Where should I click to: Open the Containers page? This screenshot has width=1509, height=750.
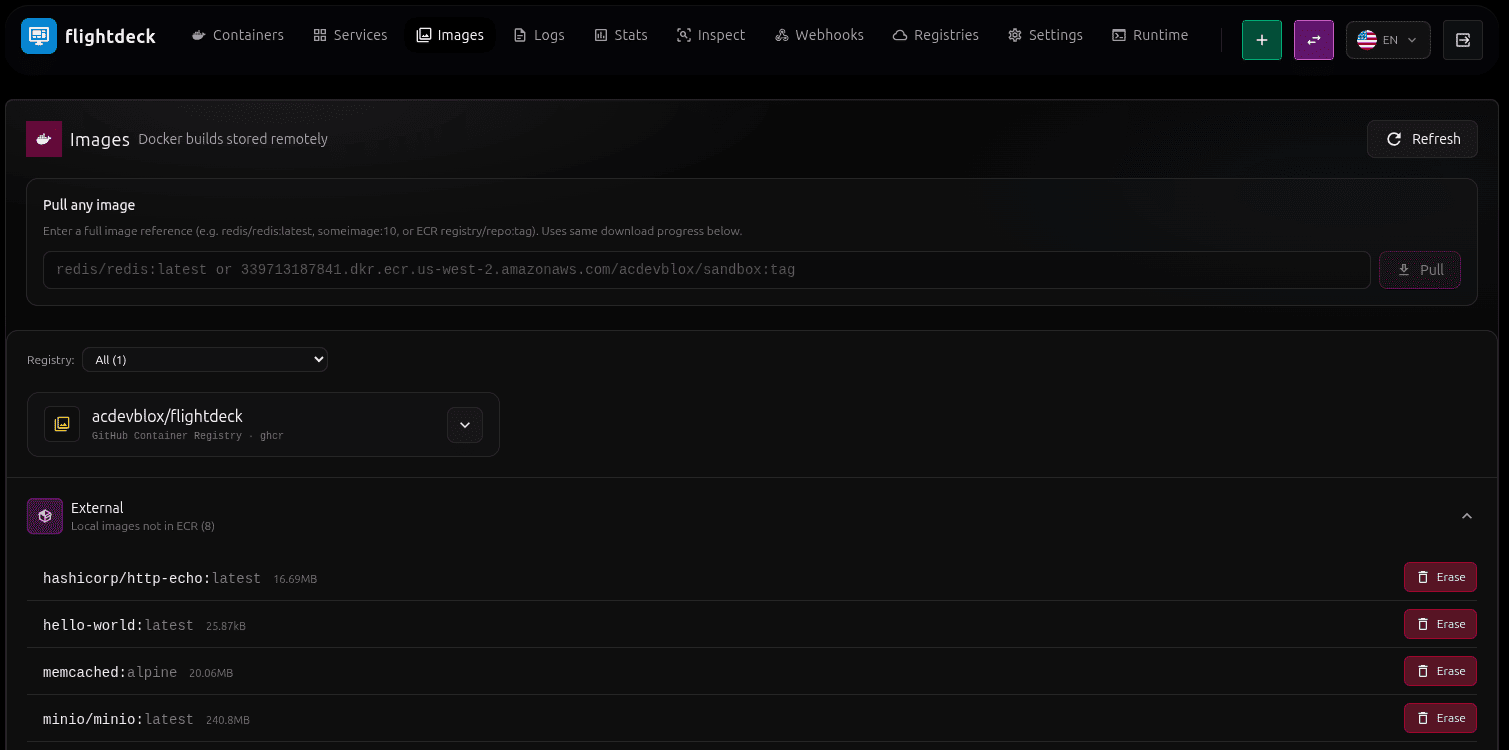coord(238,35)
